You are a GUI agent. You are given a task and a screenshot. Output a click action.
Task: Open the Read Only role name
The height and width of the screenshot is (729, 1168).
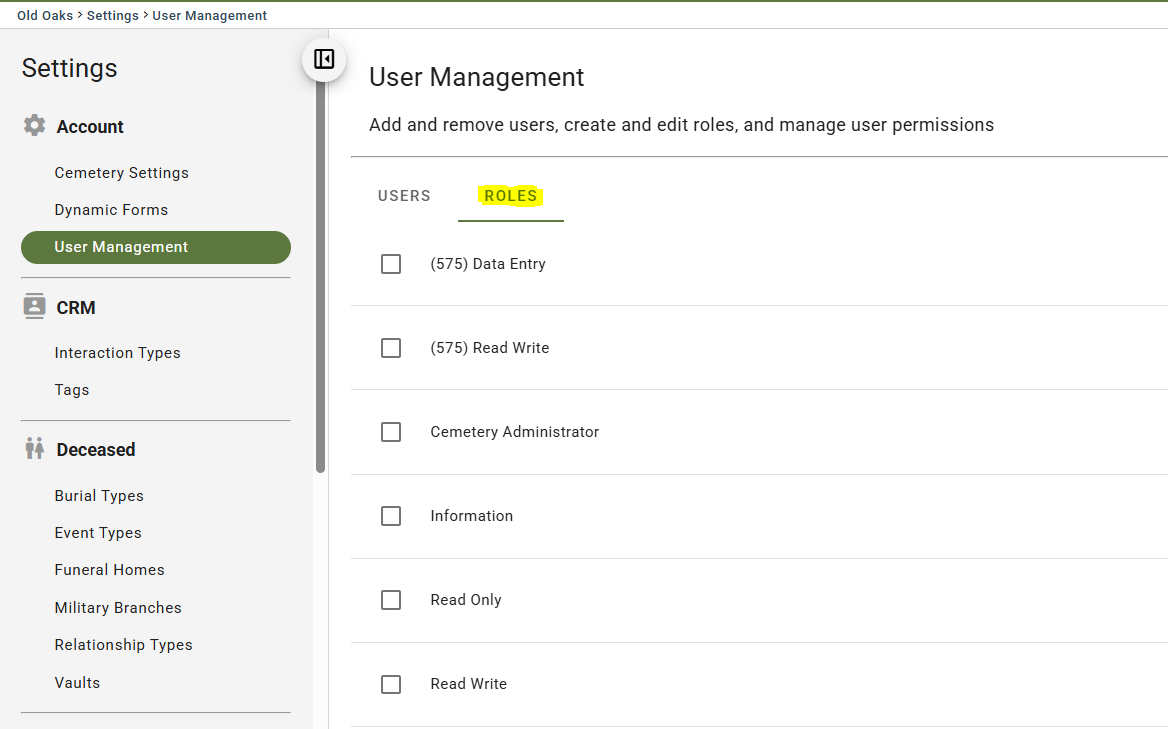point(466,600)
